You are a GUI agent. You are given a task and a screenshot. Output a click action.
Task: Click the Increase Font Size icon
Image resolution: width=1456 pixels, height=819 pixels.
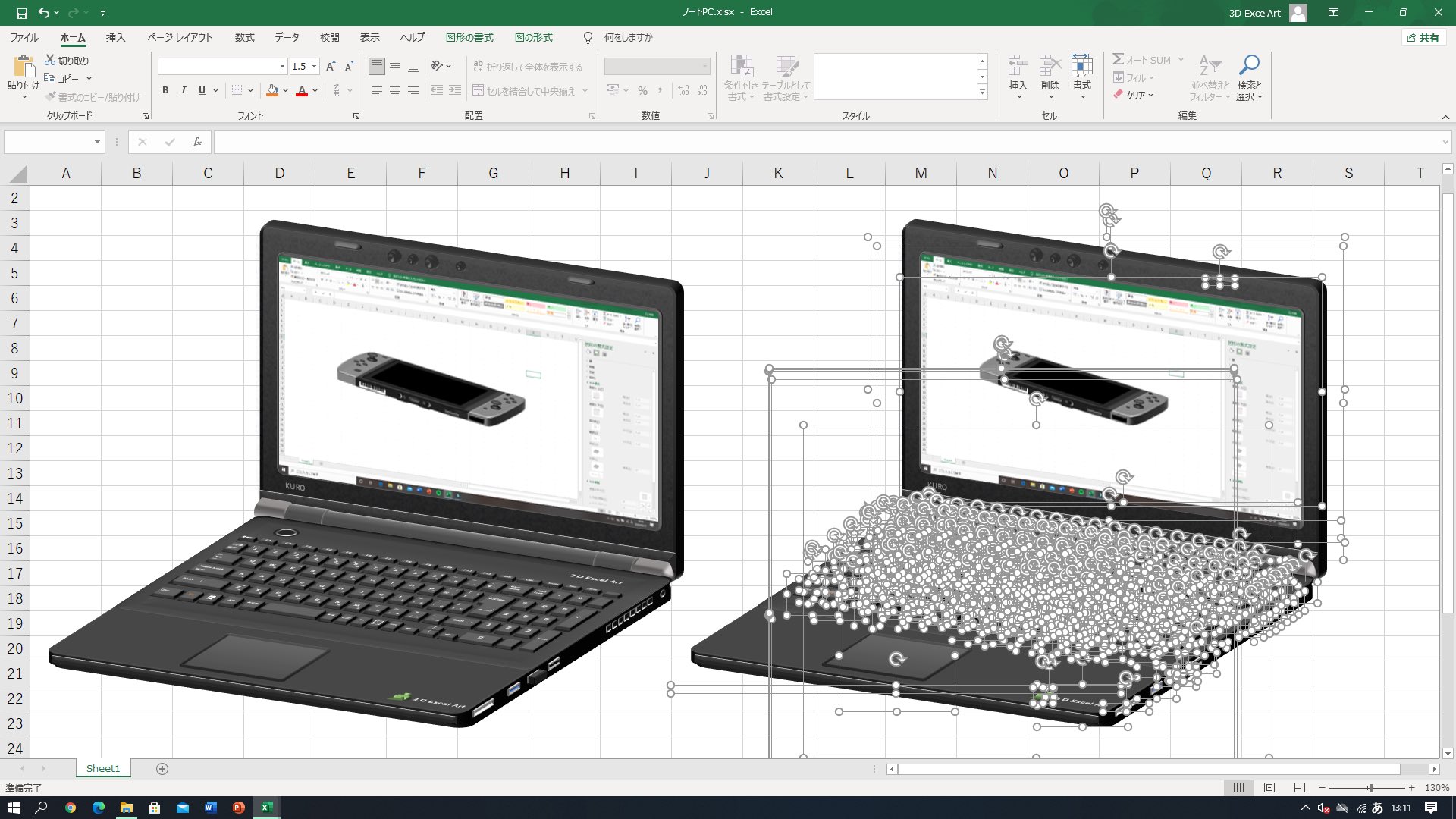[x=331, y=67]
